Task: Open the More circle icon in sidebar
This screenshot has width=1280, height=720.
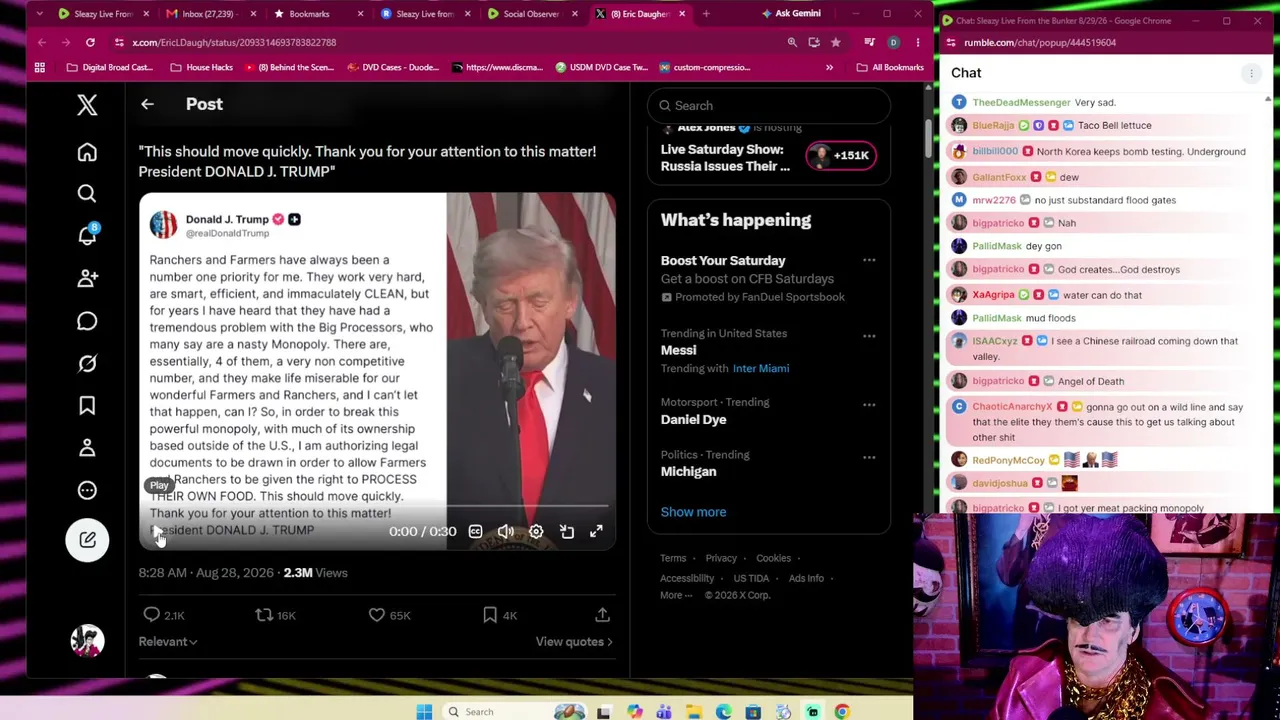Action: [x=87, y=490]
